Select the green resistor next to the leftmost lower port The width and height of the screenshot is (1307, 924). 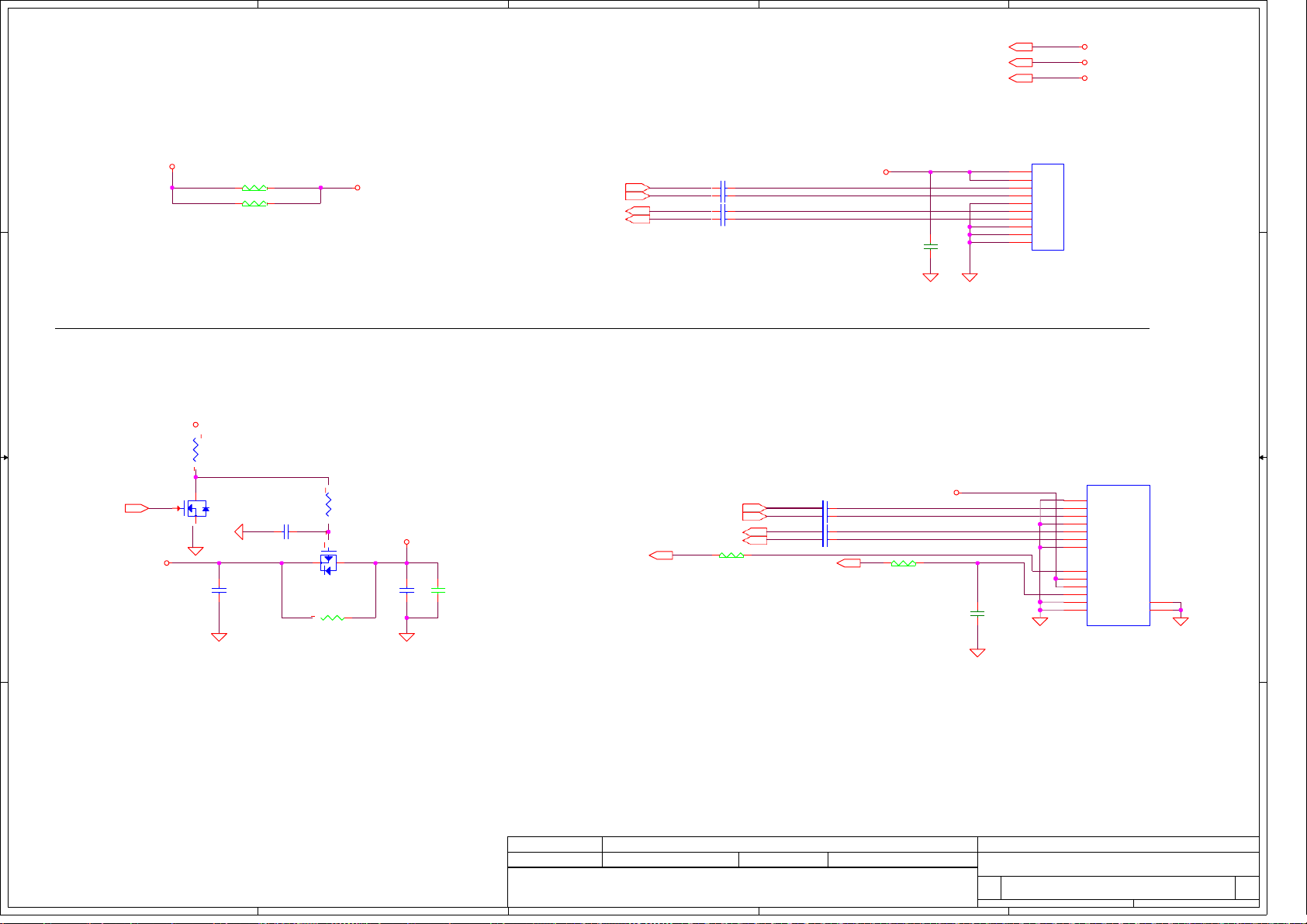tap(731, 555)
